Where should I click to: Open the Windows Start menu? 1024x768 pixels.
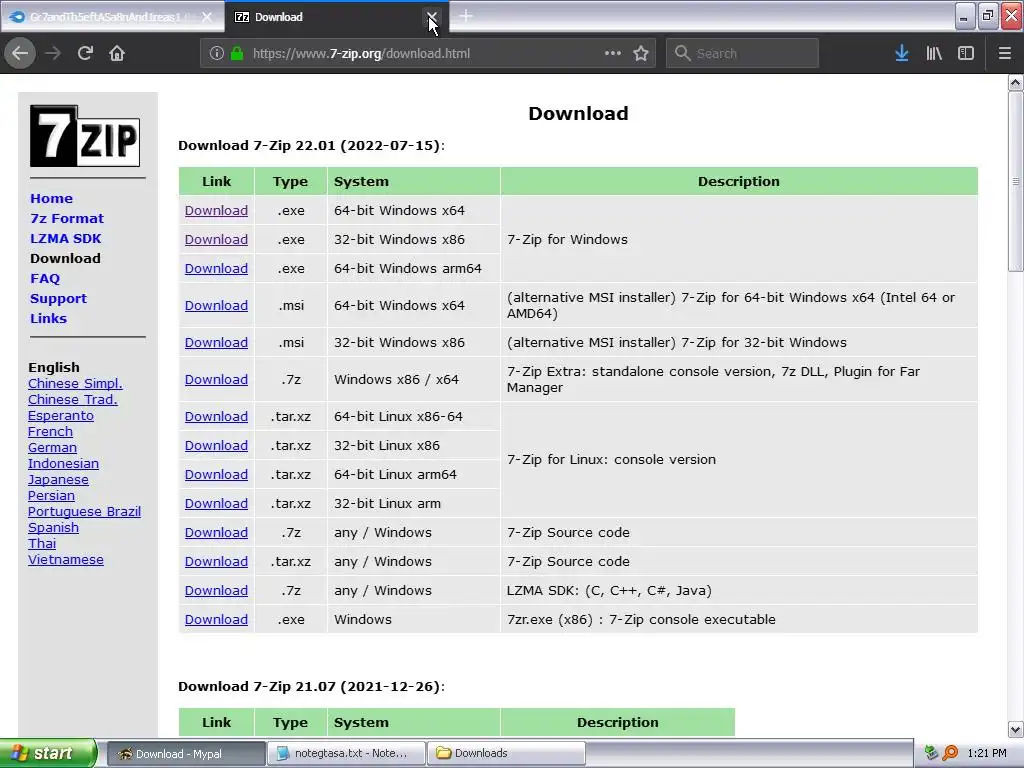point(48,753)
